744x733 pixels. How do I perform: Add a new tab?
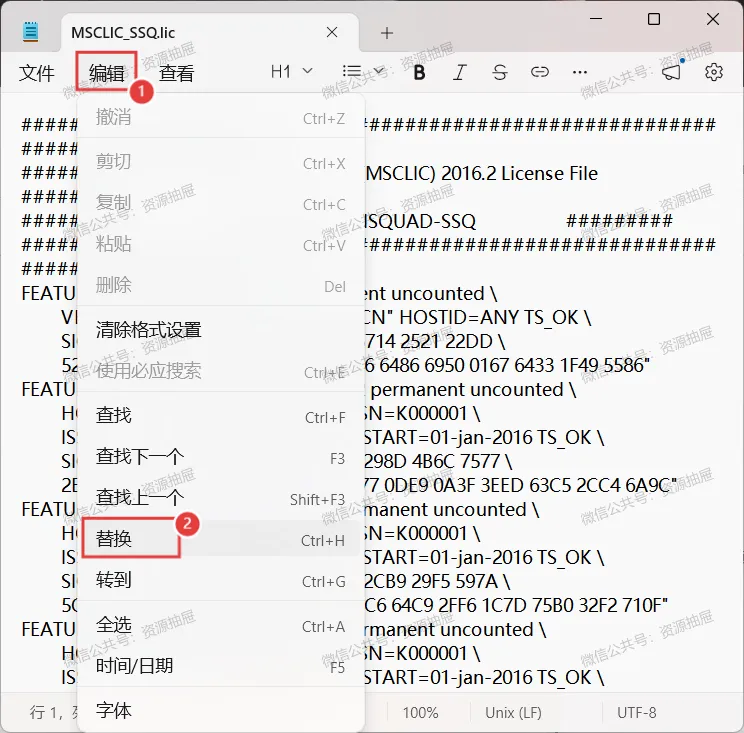(x=387, y=33)
